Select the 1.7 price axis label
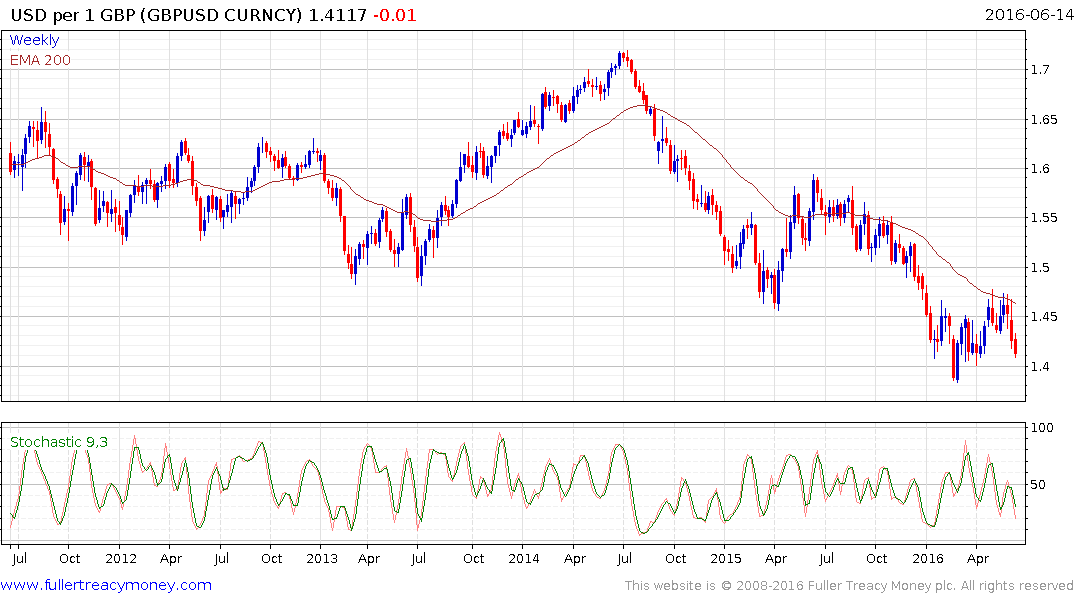This screenshot has height=600, width=1075. 1040,69
